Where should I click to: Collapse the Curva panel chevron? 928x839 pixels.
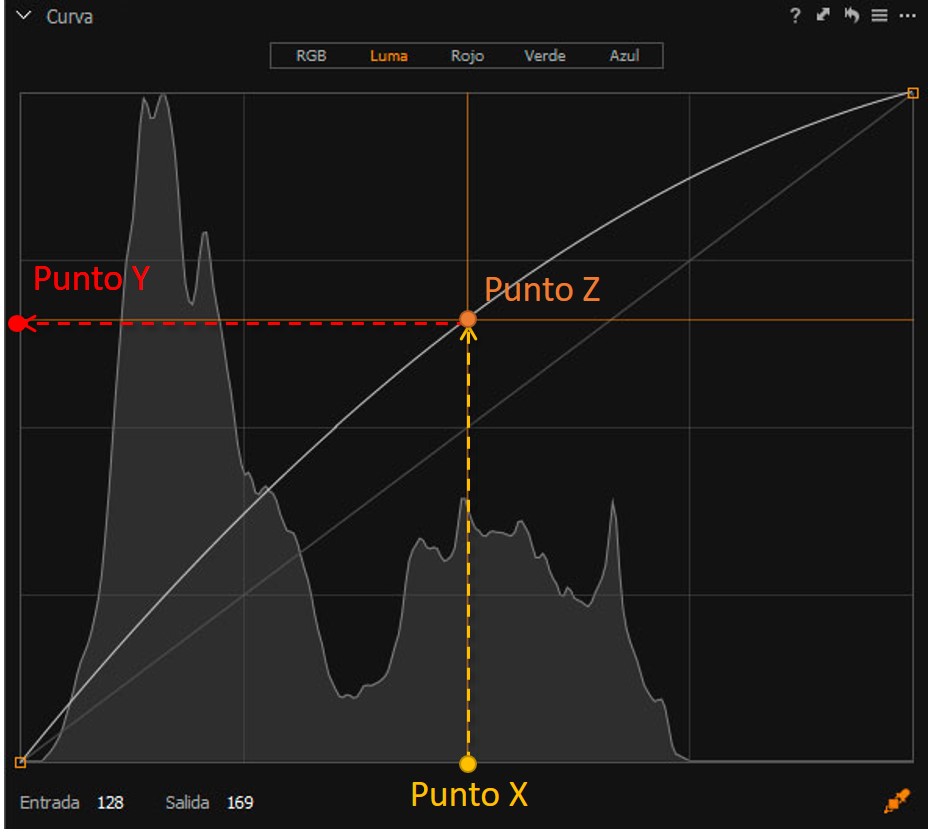coord(24,17)
